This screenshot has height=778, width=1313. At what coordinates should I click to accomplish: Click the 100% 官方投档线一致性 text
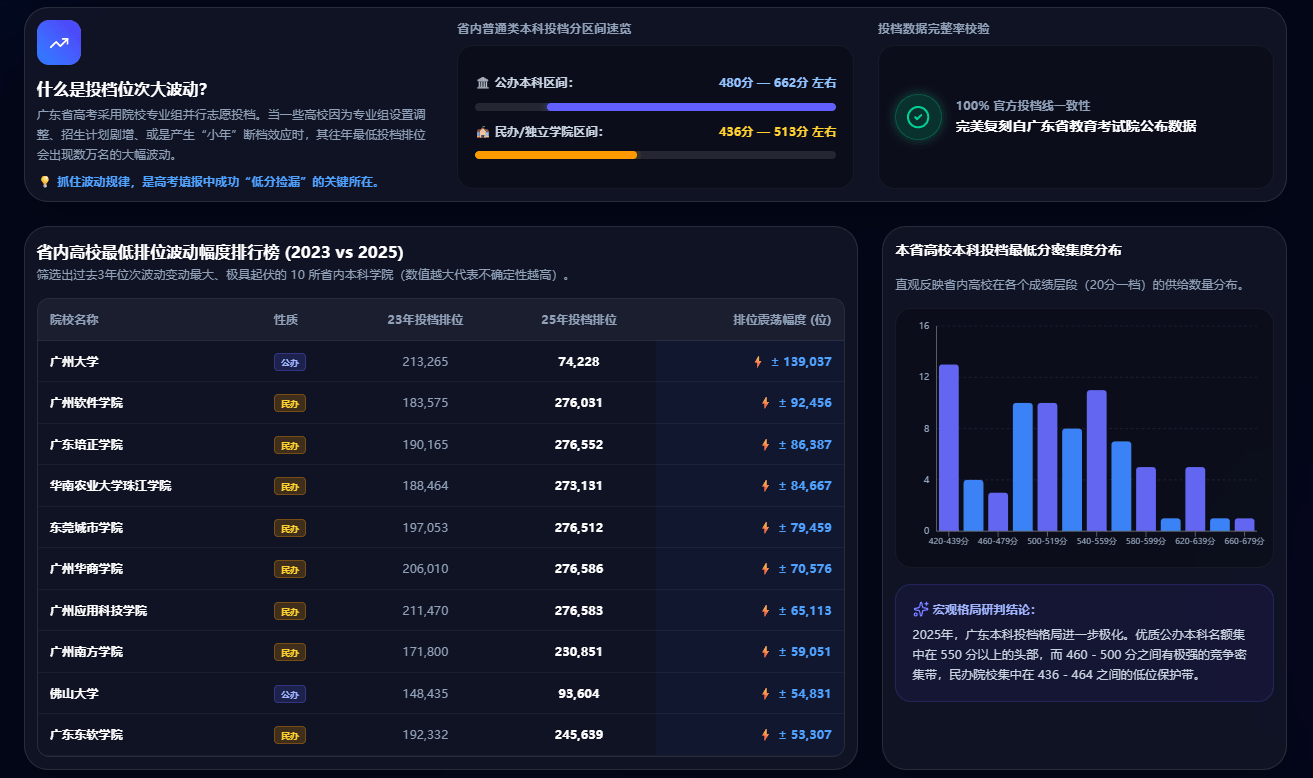pos(1023,106)
